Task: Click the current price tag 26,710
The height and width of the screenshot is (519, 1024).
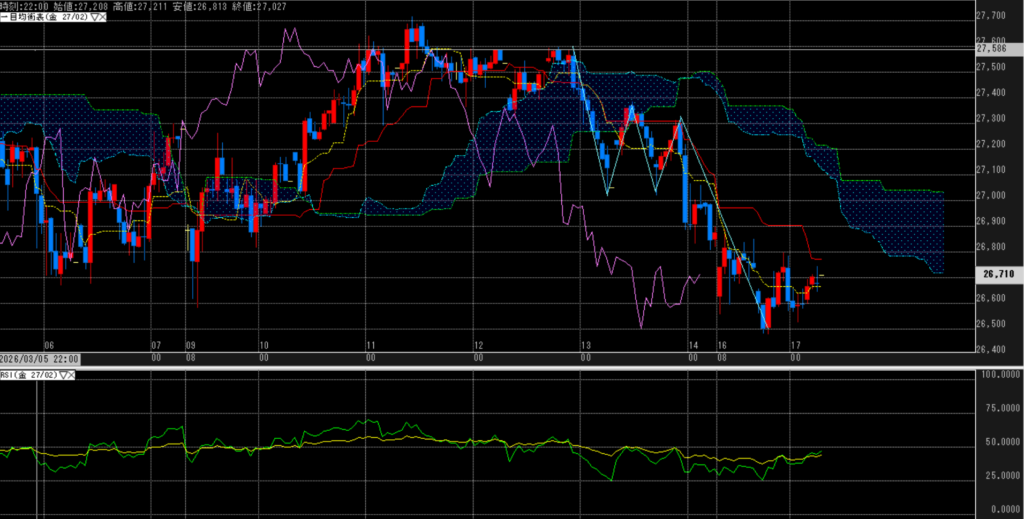Action: point(999,273)
